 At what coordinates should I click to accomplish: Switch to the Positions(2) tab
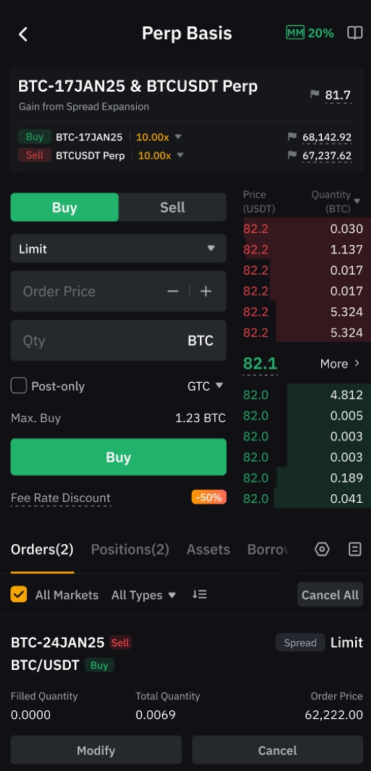[x=130, y=549]
